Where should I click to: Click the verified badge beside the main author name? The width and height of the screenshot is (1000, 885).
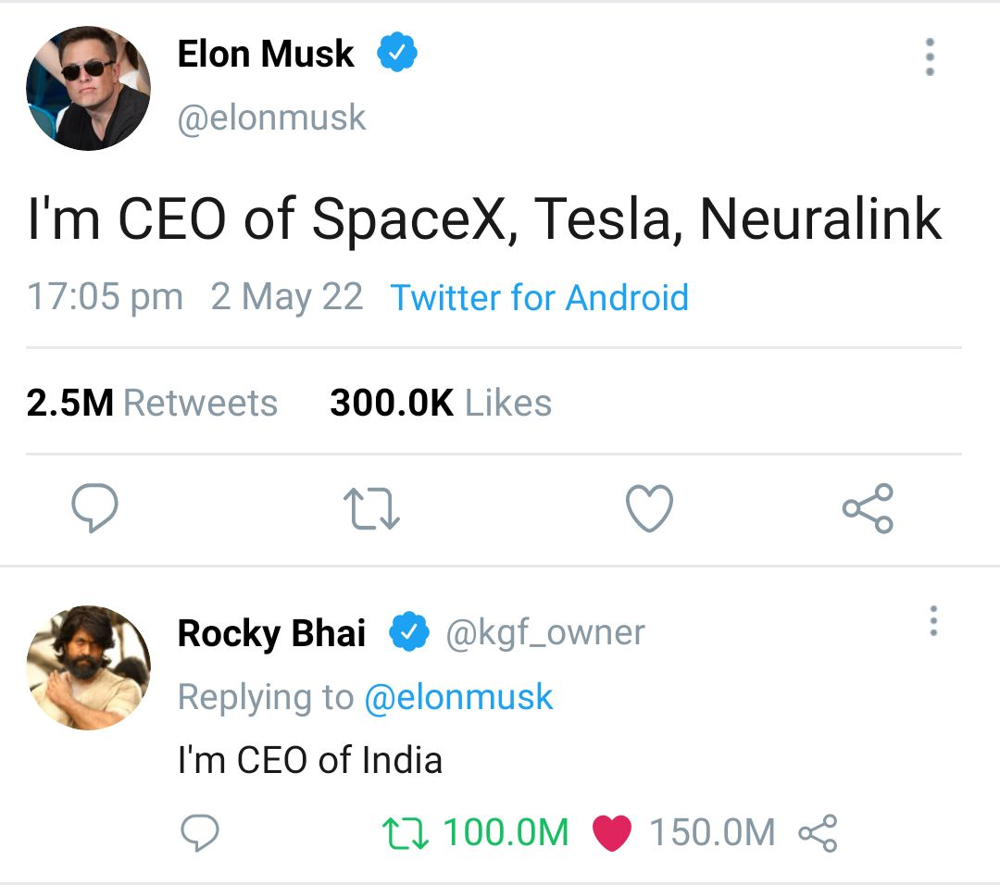coord(397,54)
